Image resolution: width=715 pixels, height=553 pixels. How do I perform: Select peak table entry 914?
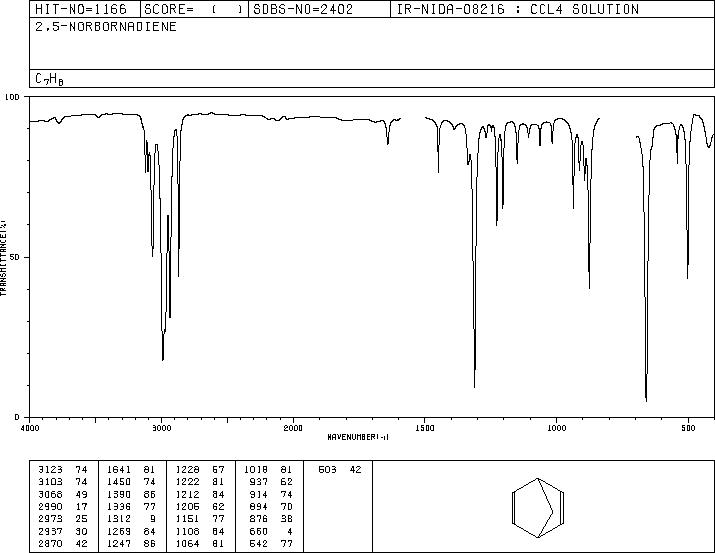point(259,494)
